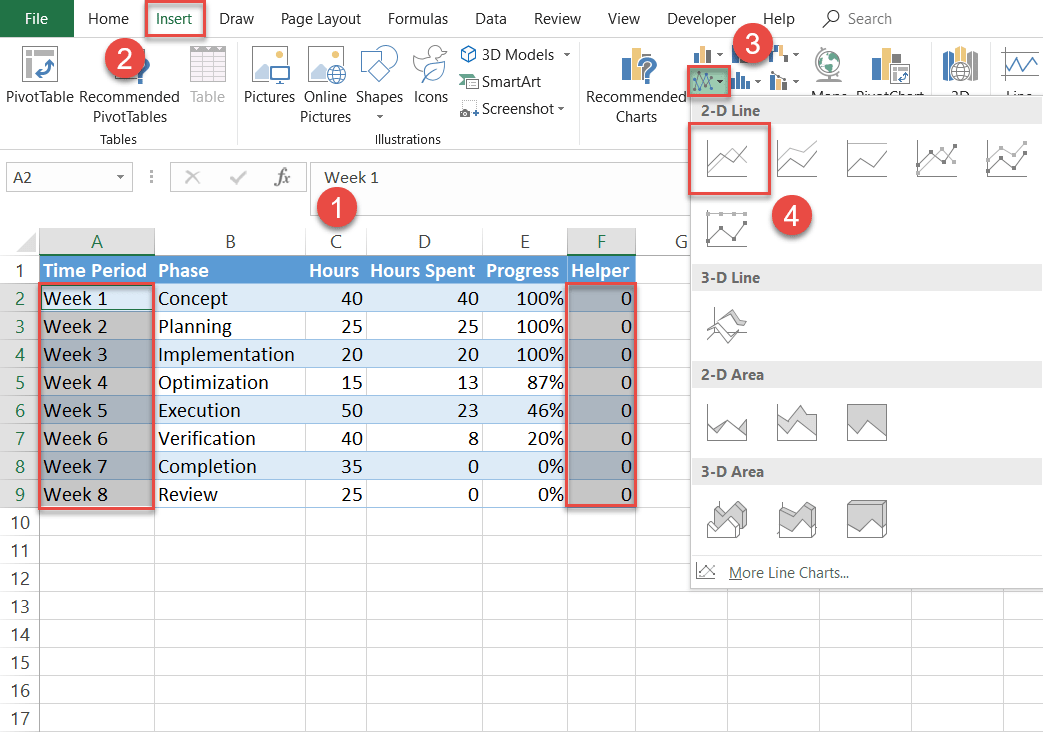Expand the Screenshot dropdown
The width and height of the screenshot is (1043, 732).
[x=561, y=108]
